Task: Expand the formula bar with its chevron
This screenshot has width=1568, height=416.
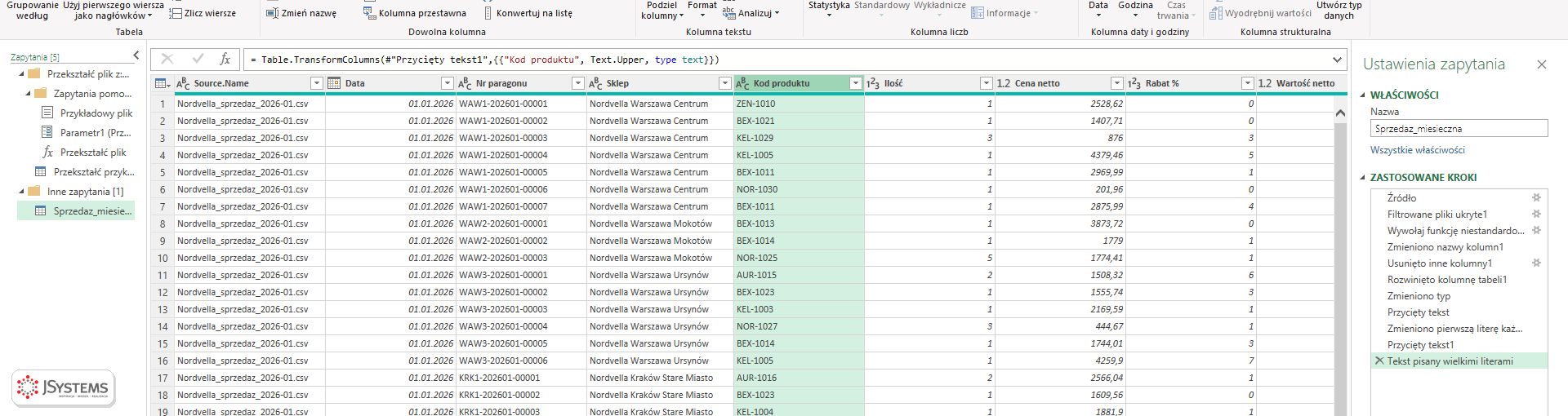Action: (x=1337, y=60)
